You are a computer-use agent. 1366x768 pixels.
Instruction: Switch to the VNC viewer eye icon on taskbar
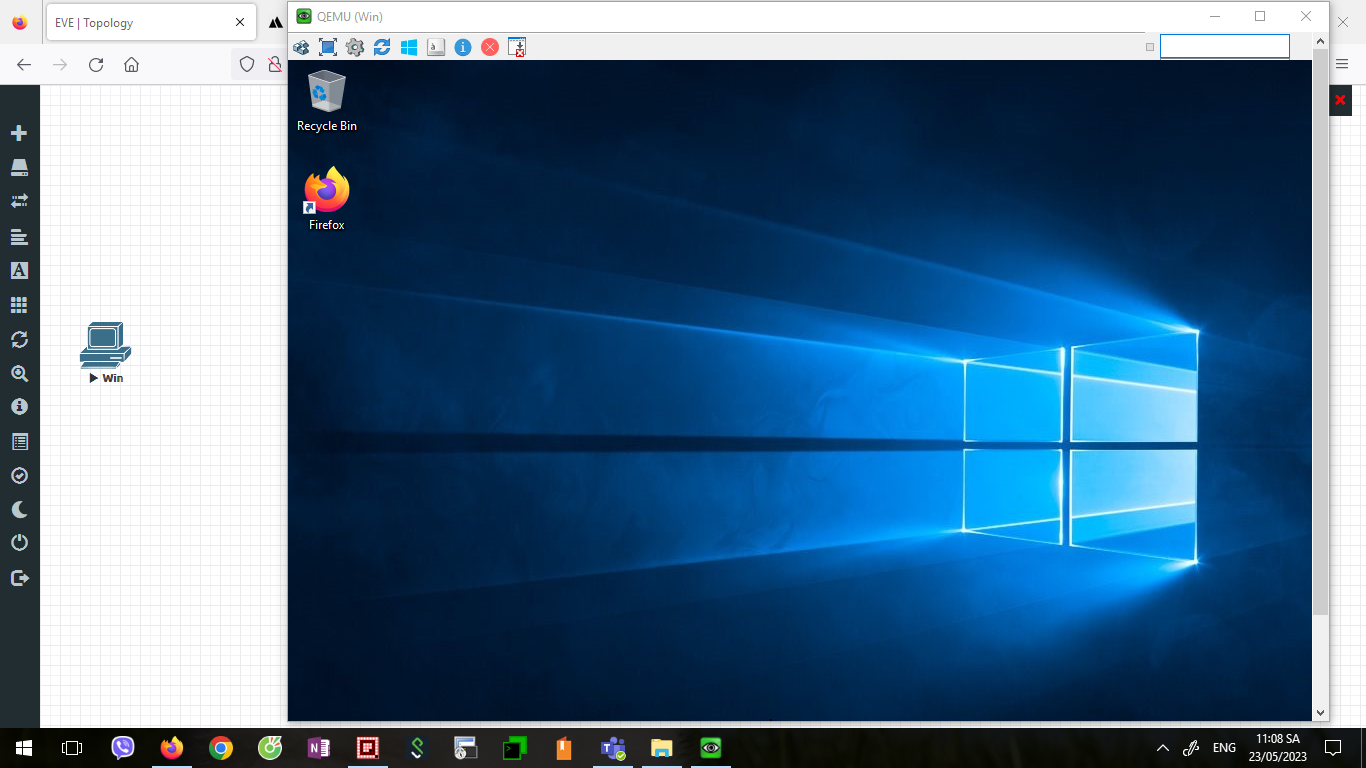[711, 747]
